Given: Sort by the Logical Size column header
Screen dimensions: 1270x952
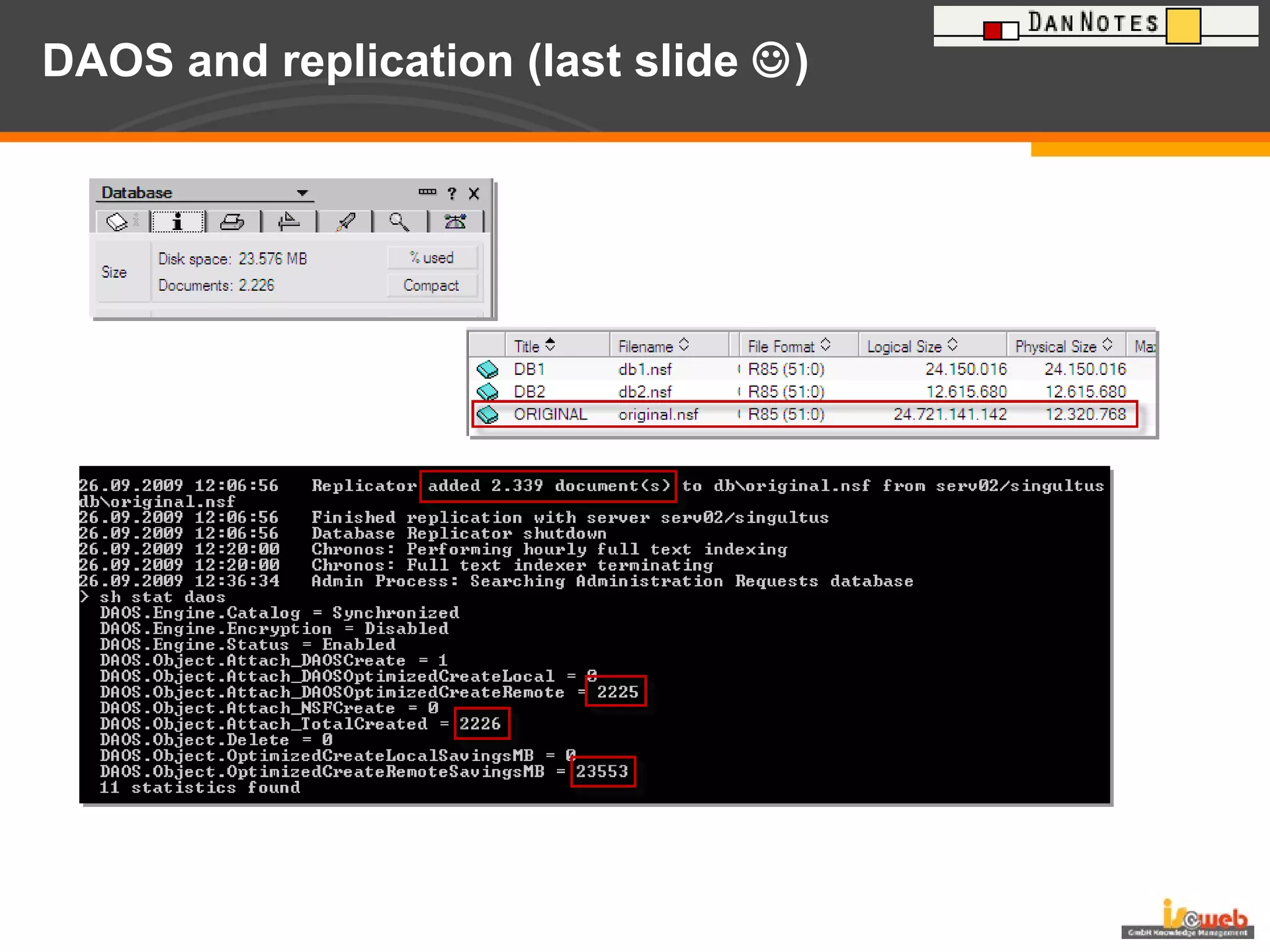Looking at the screenshot, I should pyautogui.click(x=932, y=346).
